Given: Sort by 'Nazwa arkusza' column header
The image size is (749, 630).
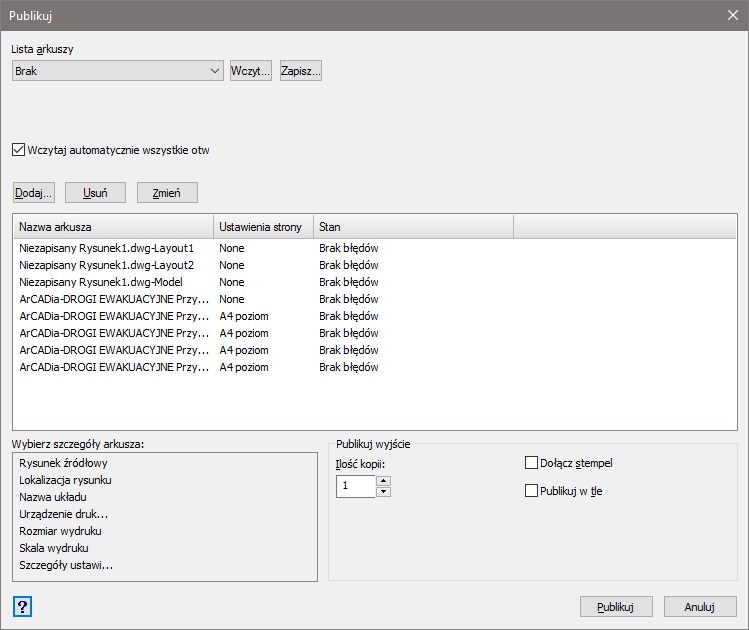Looking at the screenshot, I should 114,227.
